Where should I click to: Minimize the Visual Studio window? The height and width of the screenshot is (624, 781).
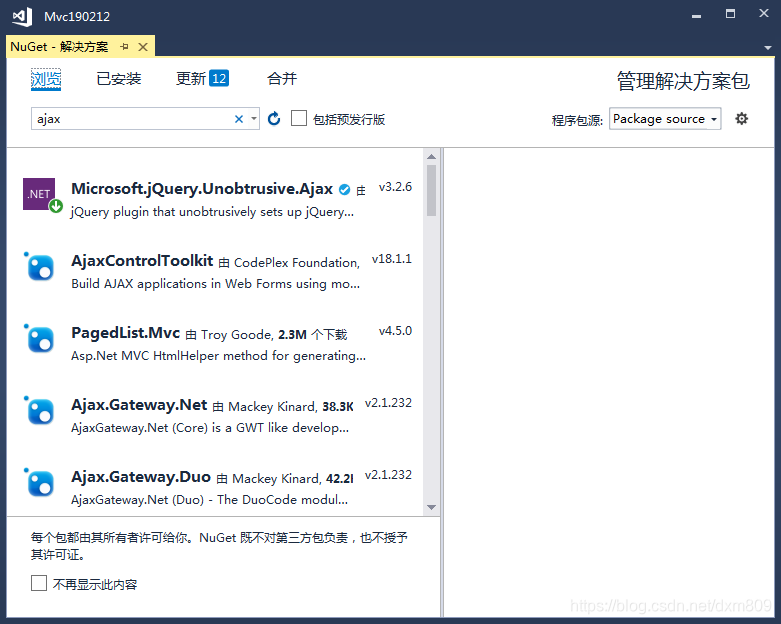[x=696, y=16]
